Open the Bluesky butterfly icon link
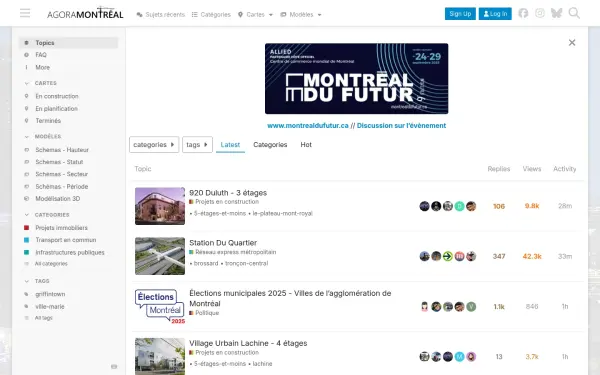 pyautogui.click(x=556, y=13)
